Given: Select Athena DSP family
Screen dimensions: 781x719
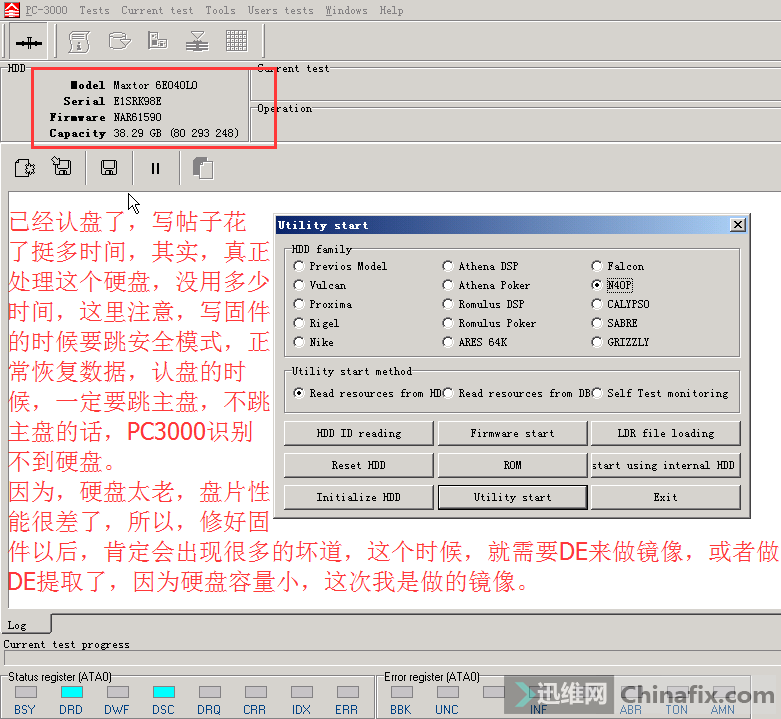Looking at the screenshot, I should (481, 266).
